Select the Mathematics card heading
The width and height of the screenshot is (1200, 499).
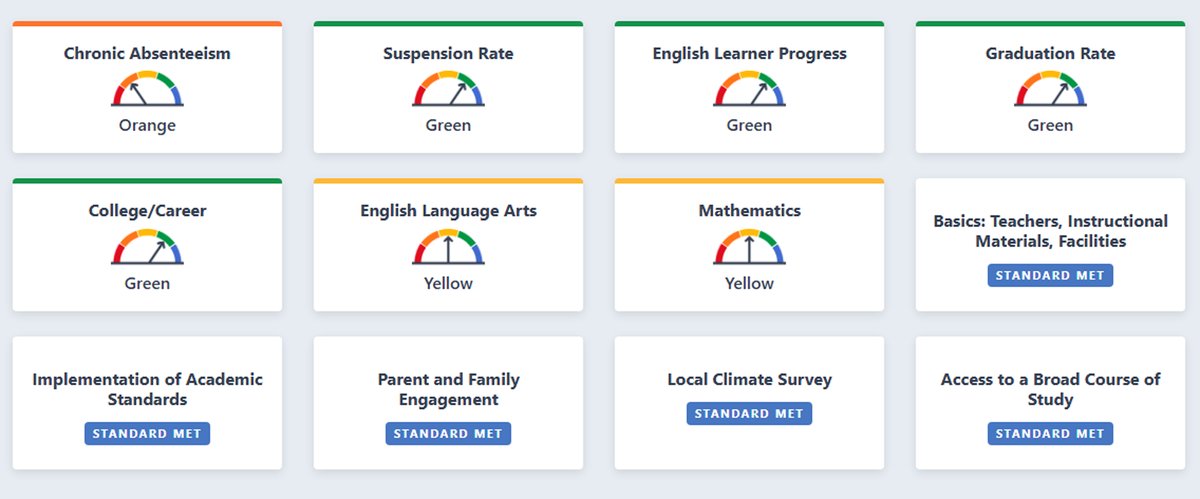[x=749, y=211]
